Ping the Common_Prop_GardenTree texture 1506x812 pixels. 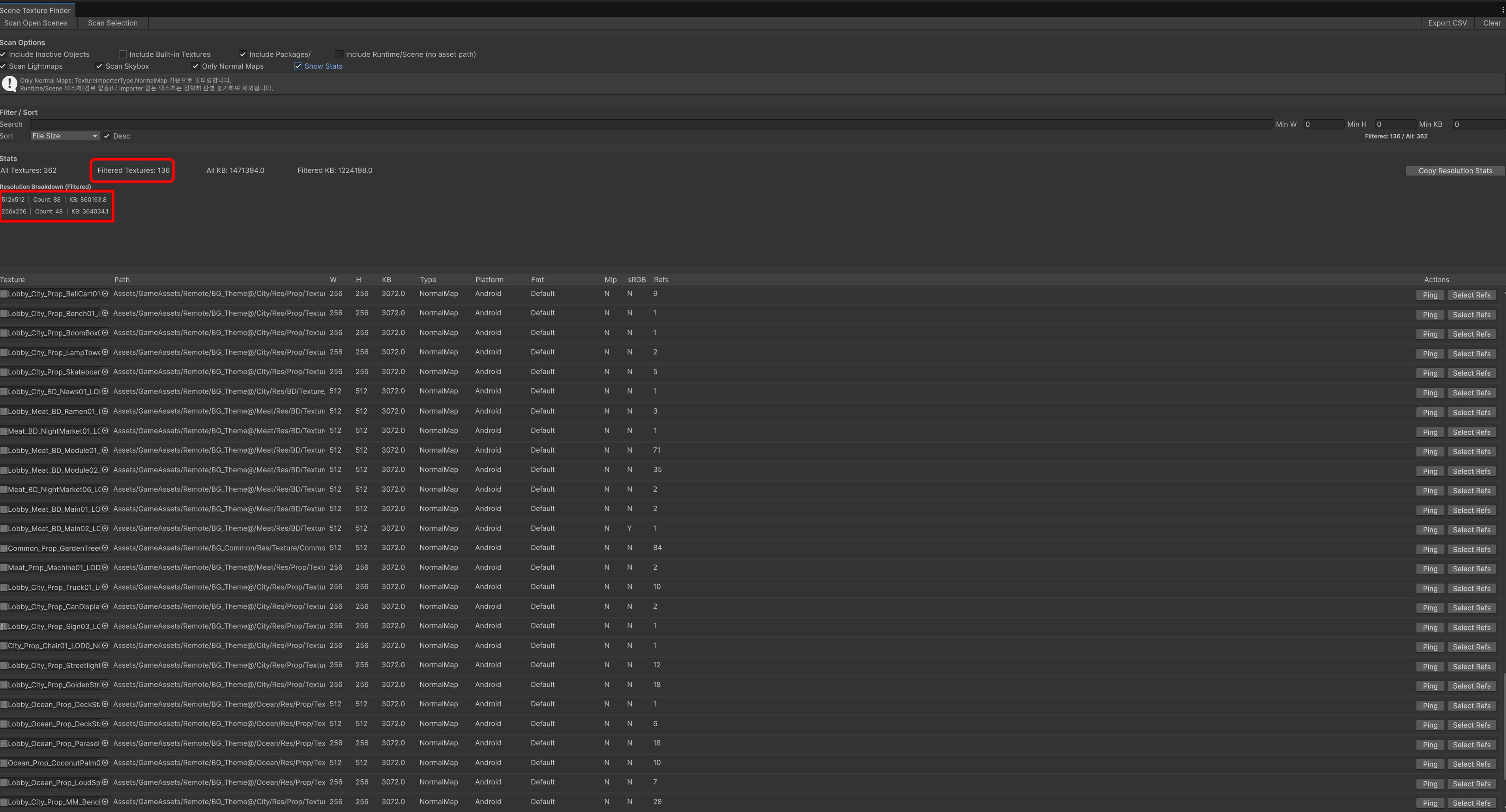pyautogui.click(x=1430, y=550)
